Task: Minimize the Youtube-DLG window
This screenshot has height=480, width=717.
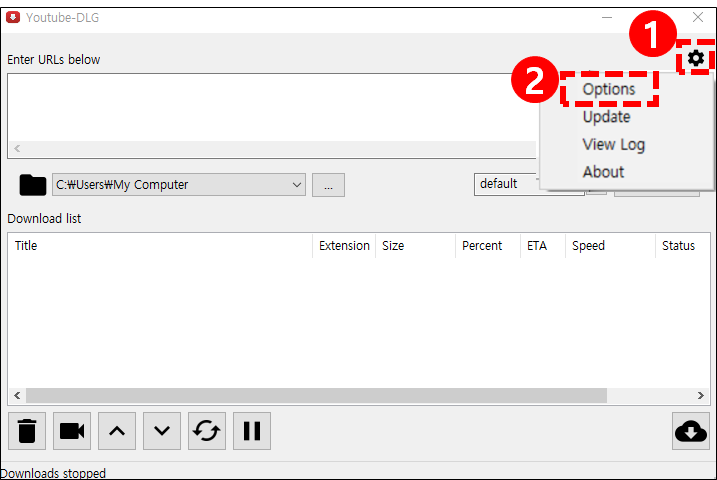Action: click(x=607, y=17)
